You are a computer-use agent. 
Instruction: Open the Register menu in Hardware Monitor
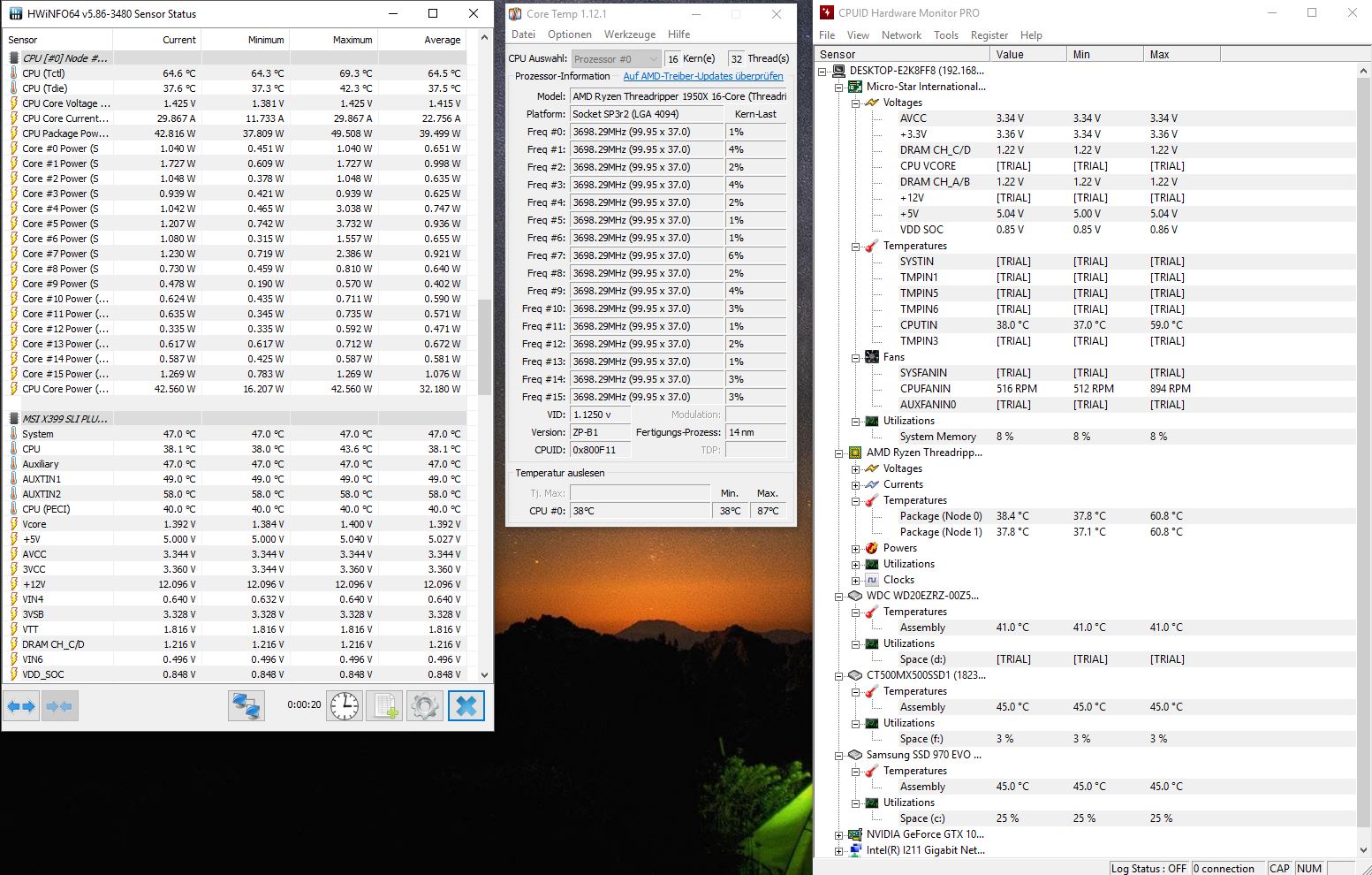(x=989, y=35)
